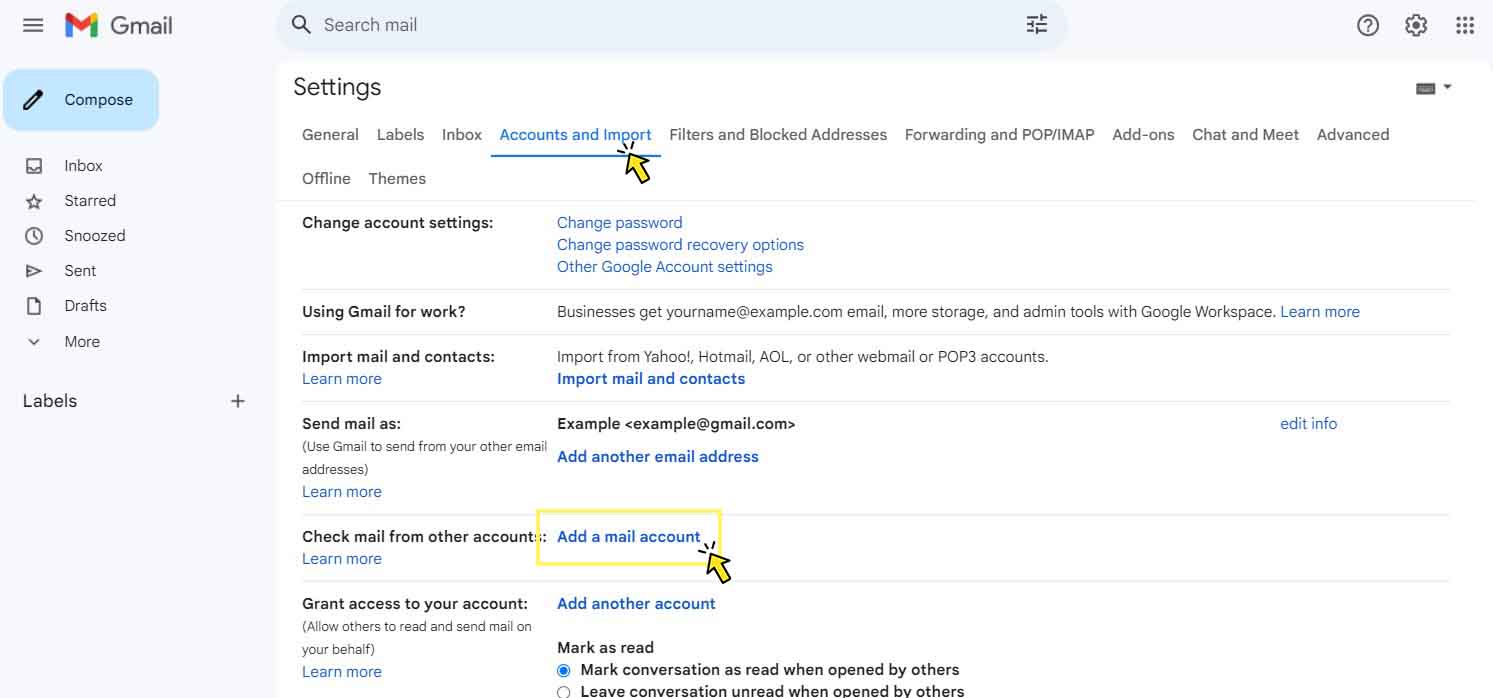Click the Gmail logo
This screenshot has width=1493, height=698.
[x=117, y=25]
